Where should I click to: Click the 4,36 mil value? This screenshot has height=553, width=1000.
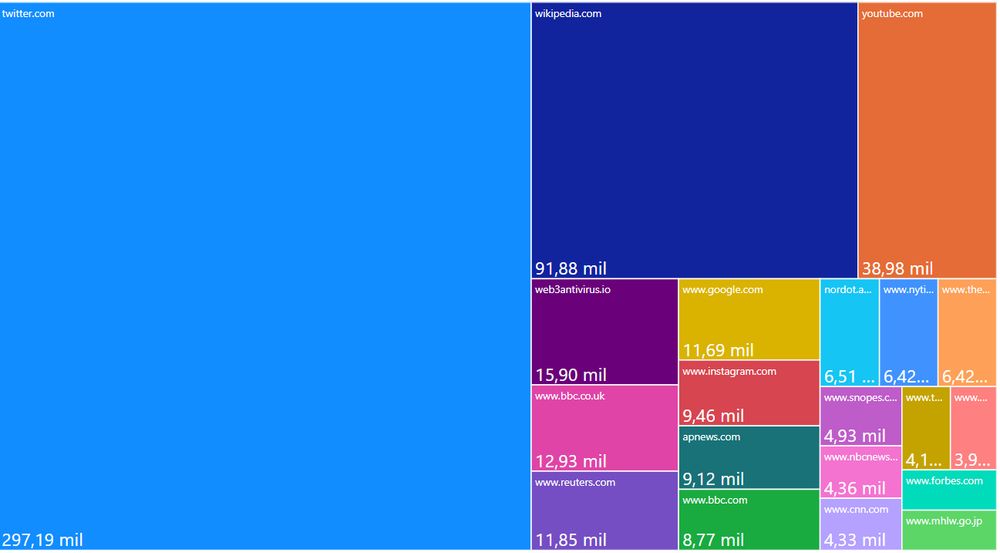coord(855,489)
